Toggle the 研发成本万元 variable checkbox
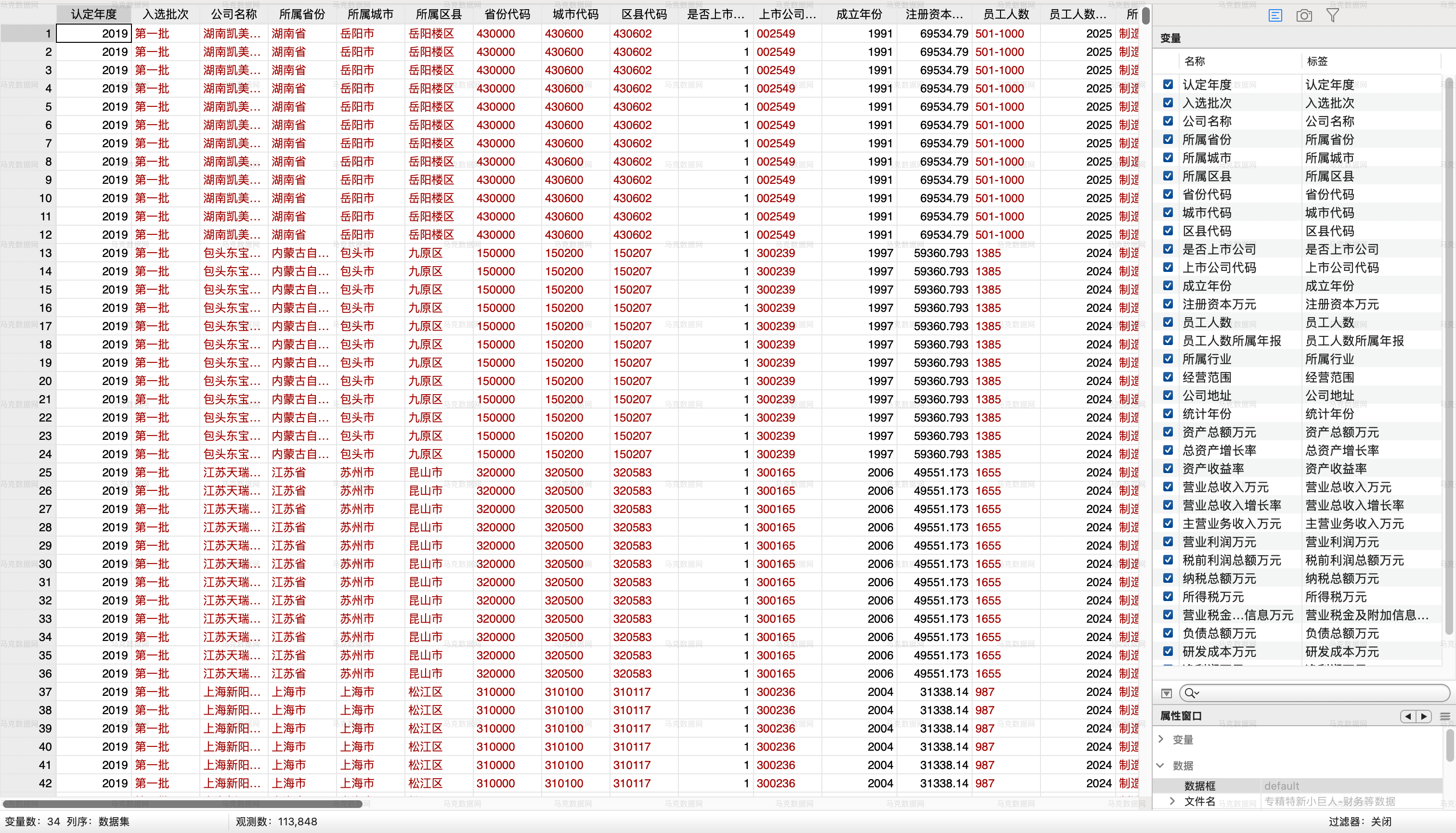This screenshot has width=1456, height=833. 1168,652
